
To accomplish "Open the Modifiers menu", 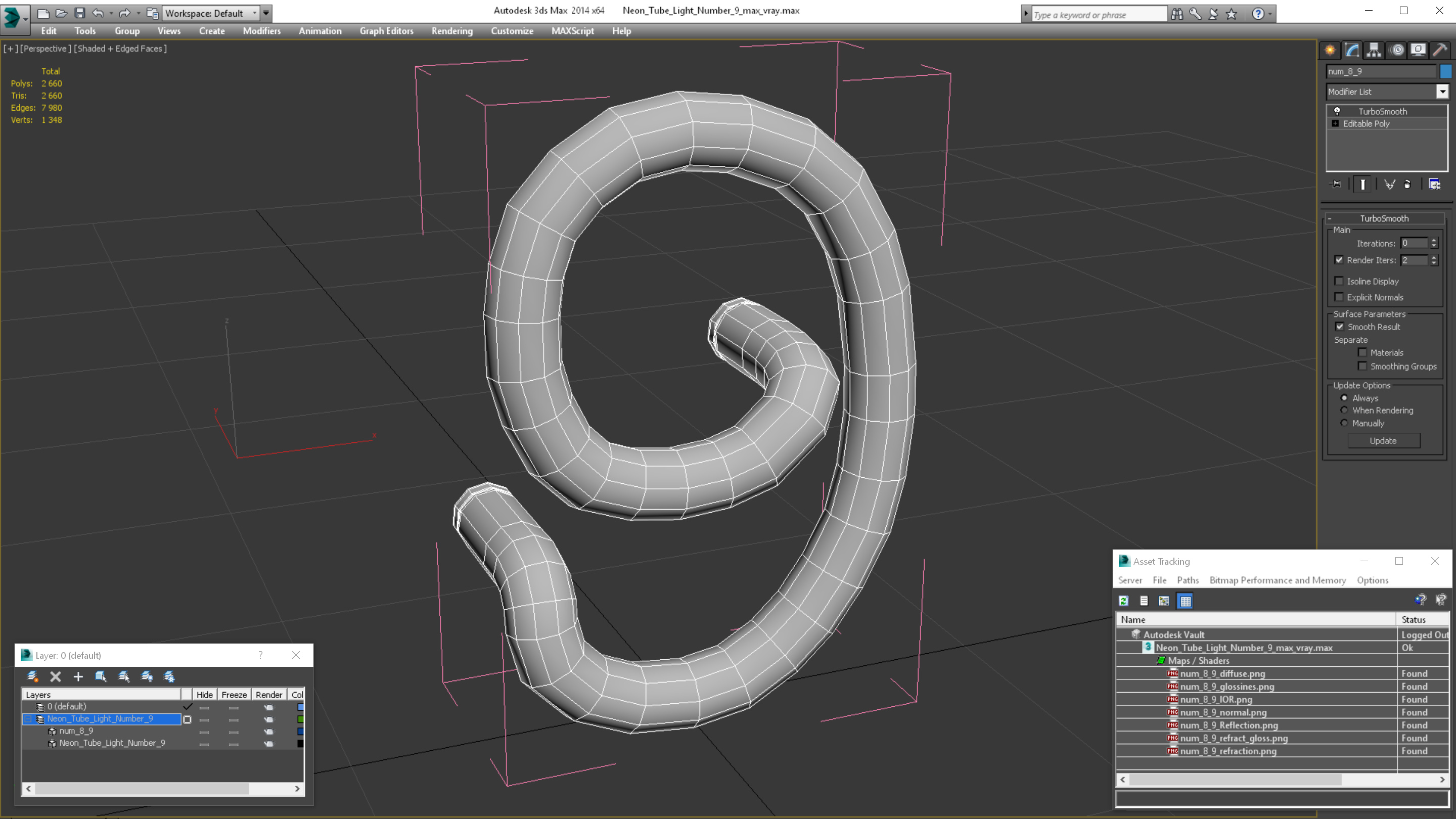I will (x=262, y=31).
